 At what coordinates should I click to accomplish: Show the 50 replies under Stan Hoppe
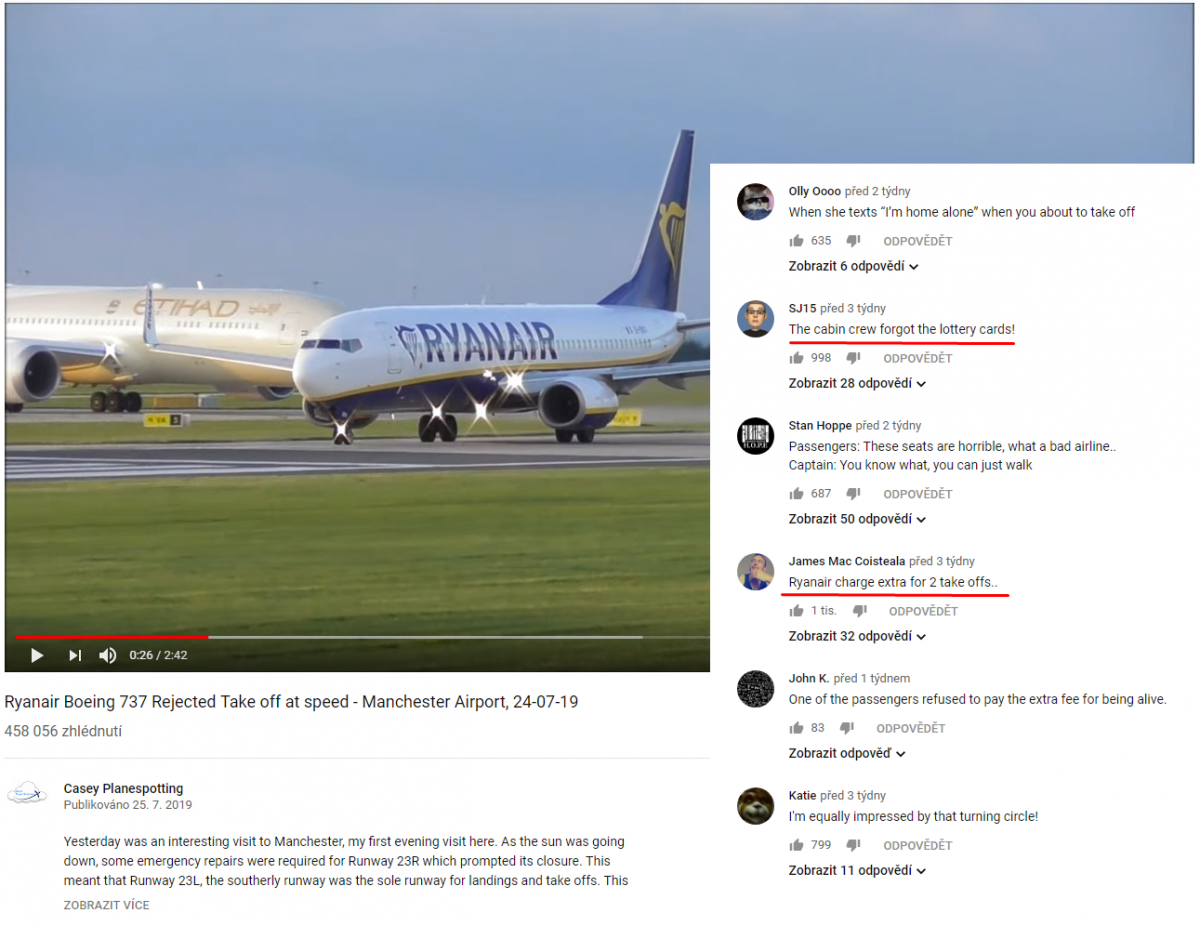858,519
